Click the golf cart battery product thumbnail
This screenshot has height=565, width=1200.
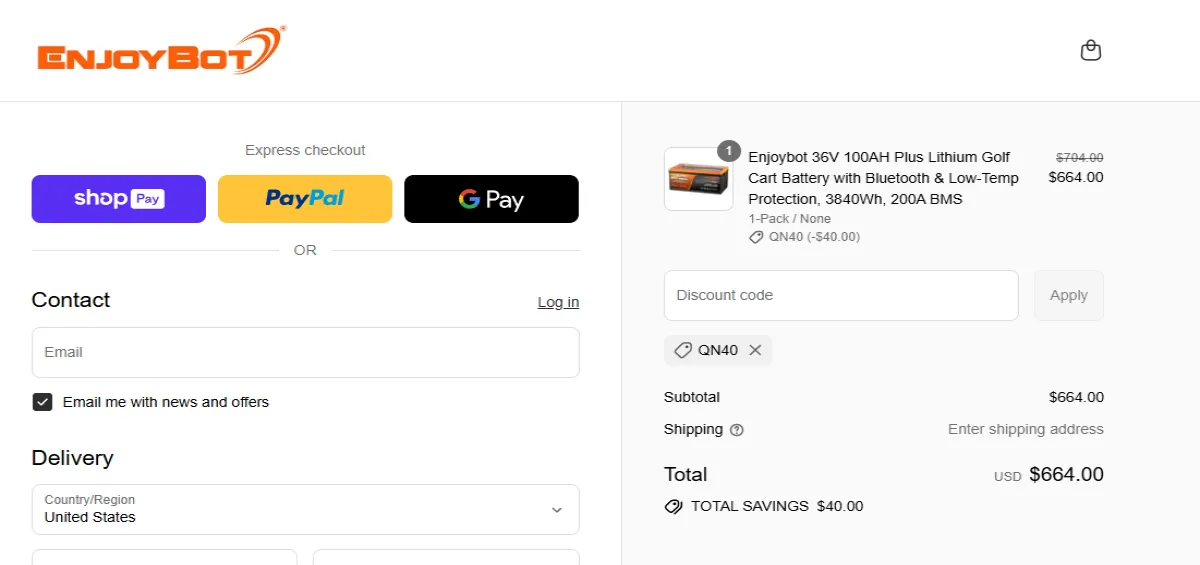698,179
